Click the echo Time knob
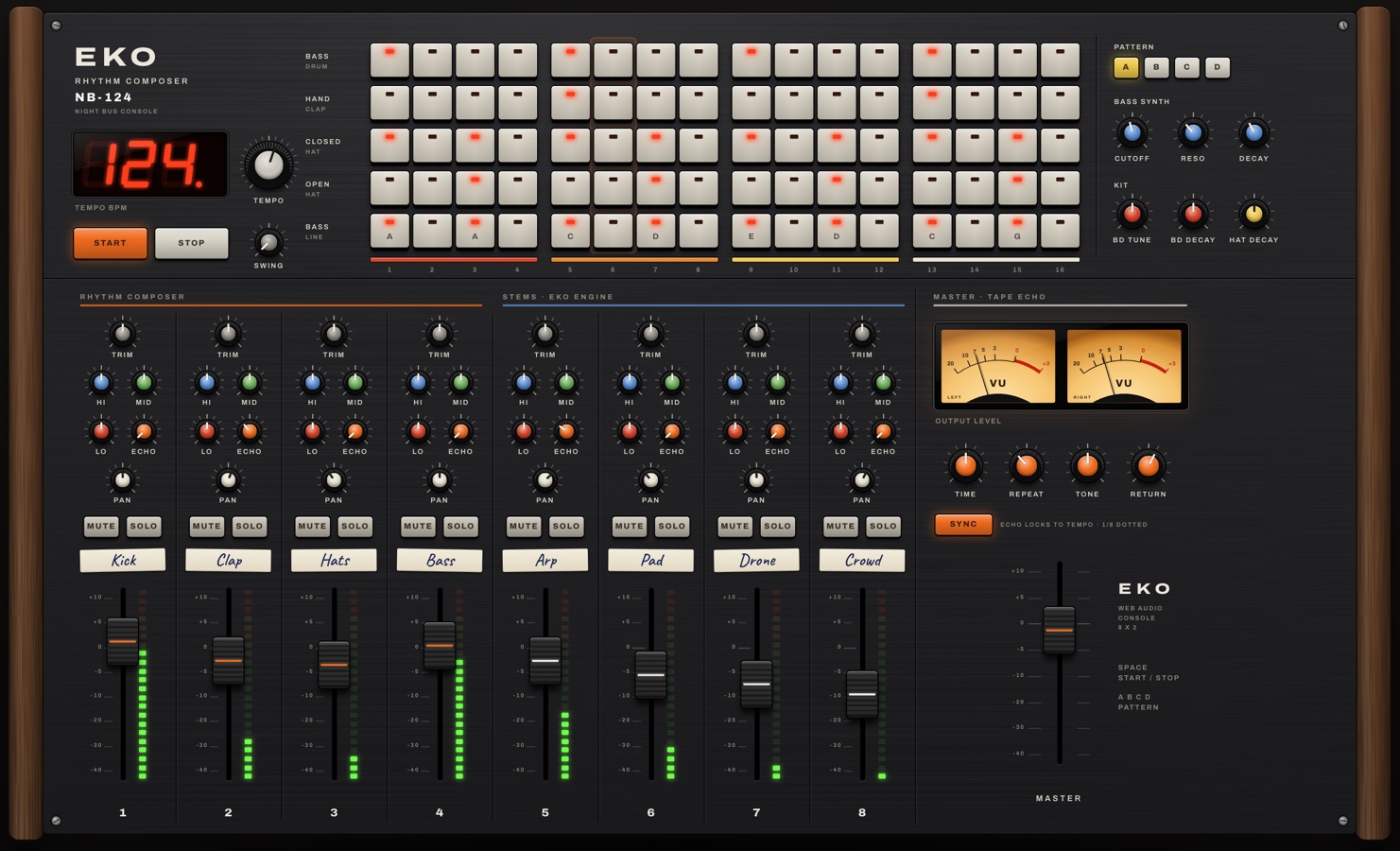 point(965,465)
